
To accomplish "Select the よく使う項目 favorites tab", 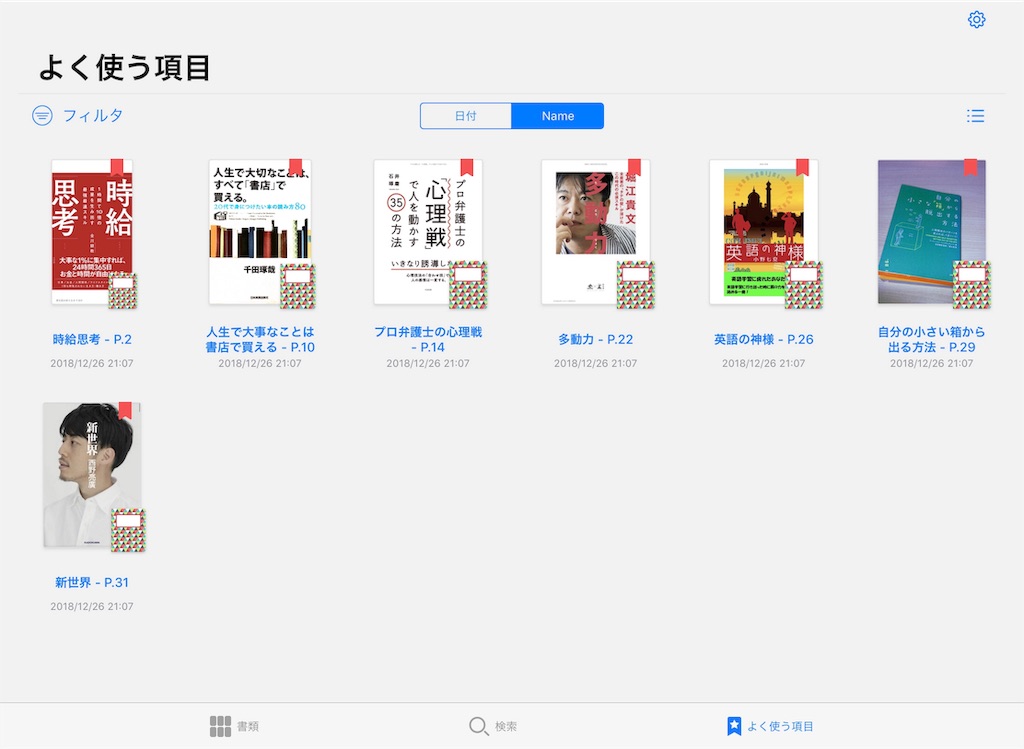I will tap(770, 726).
